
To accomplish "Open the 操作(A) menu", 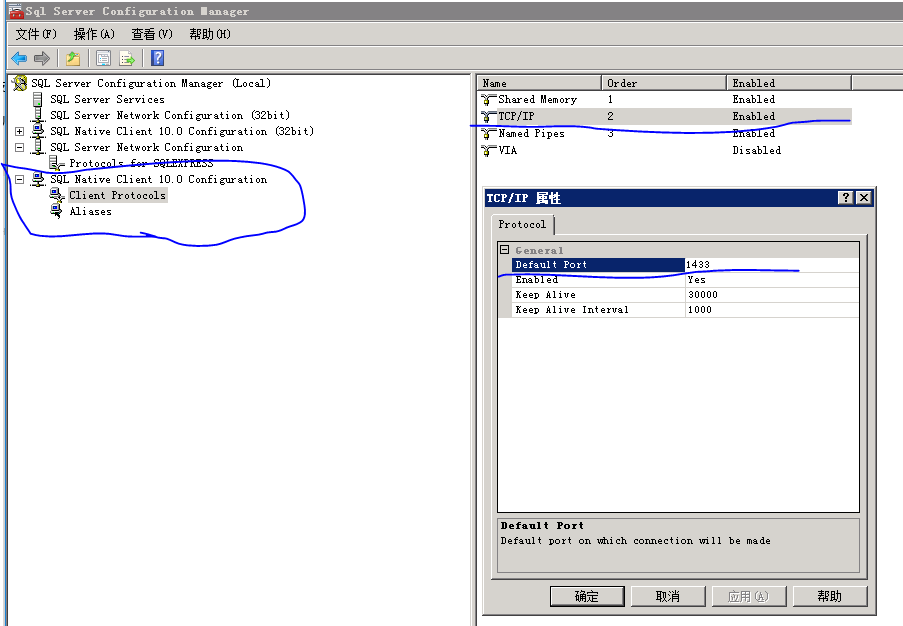I will tap(94, 34).
